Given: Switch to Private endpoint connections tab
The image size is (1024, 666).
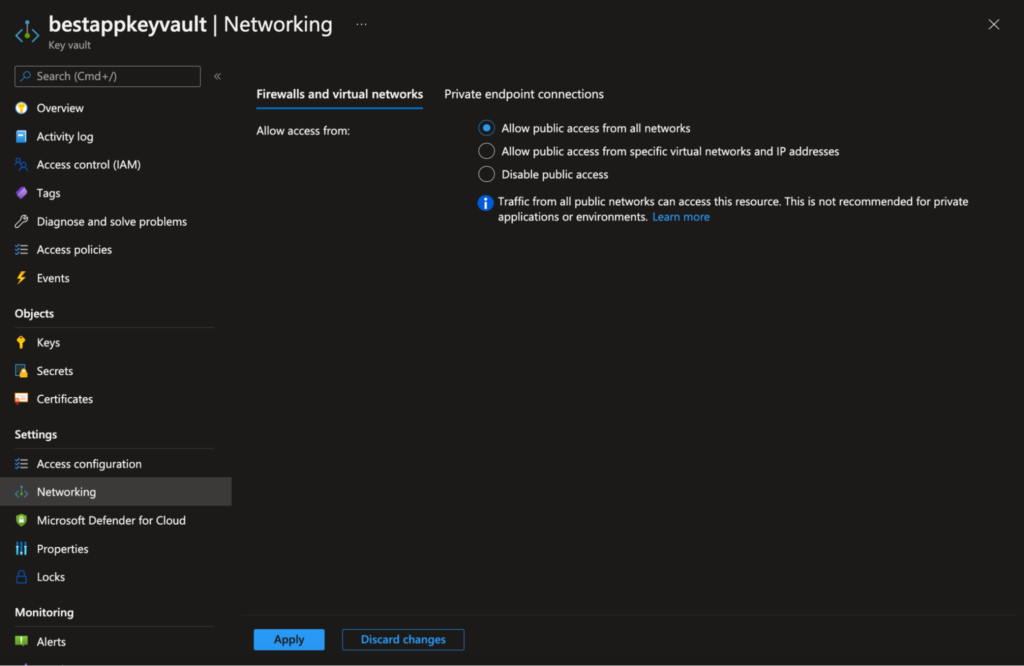Looking at the screenshot, I should [x=524, y=94].
